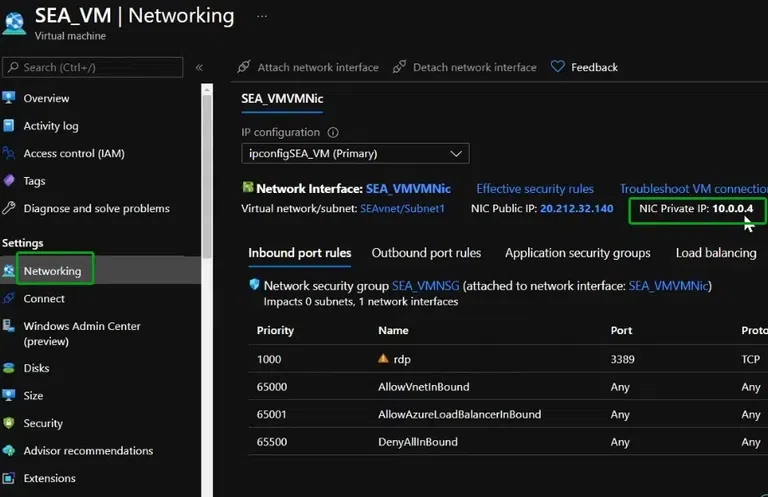Click the Feedback heart icon
The image size is (768, 497).
(558, 67)
